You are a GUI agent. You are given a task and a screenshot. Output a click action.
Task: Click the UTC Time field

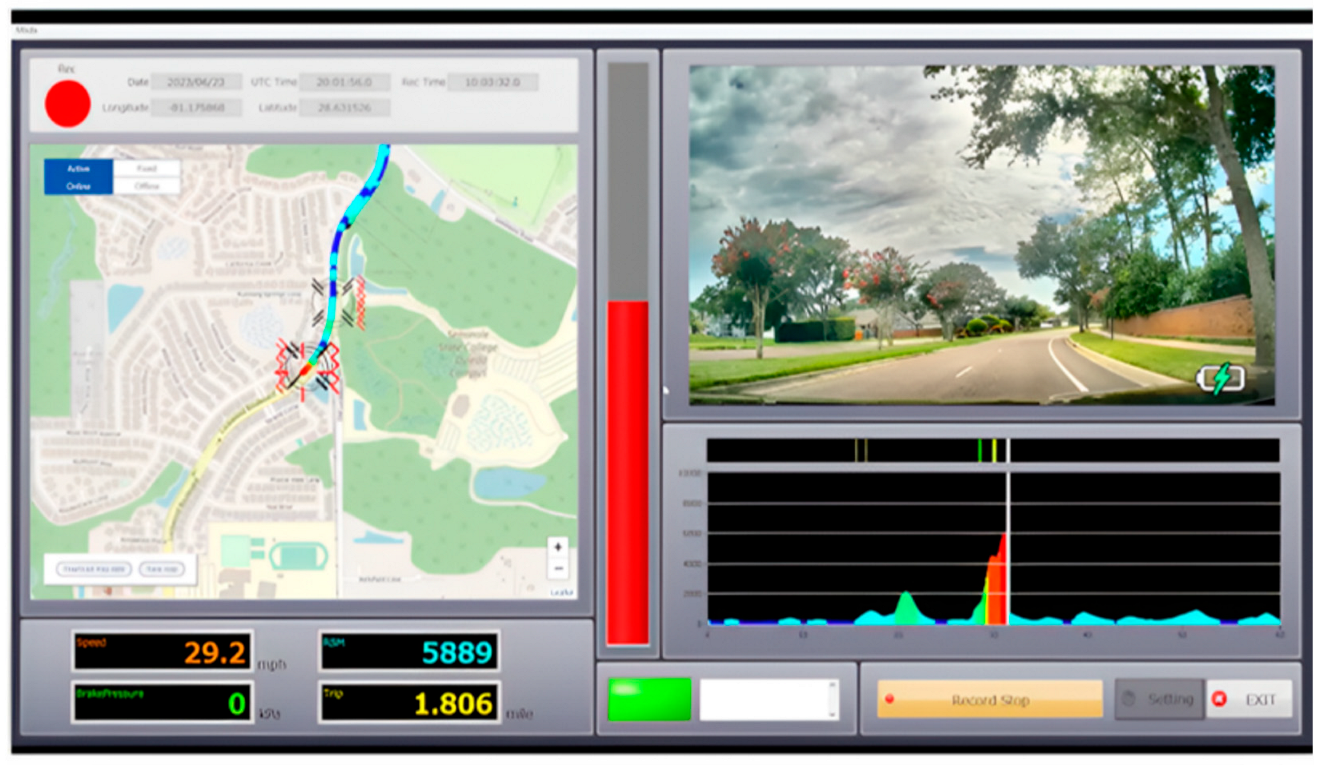coord(344,82)
